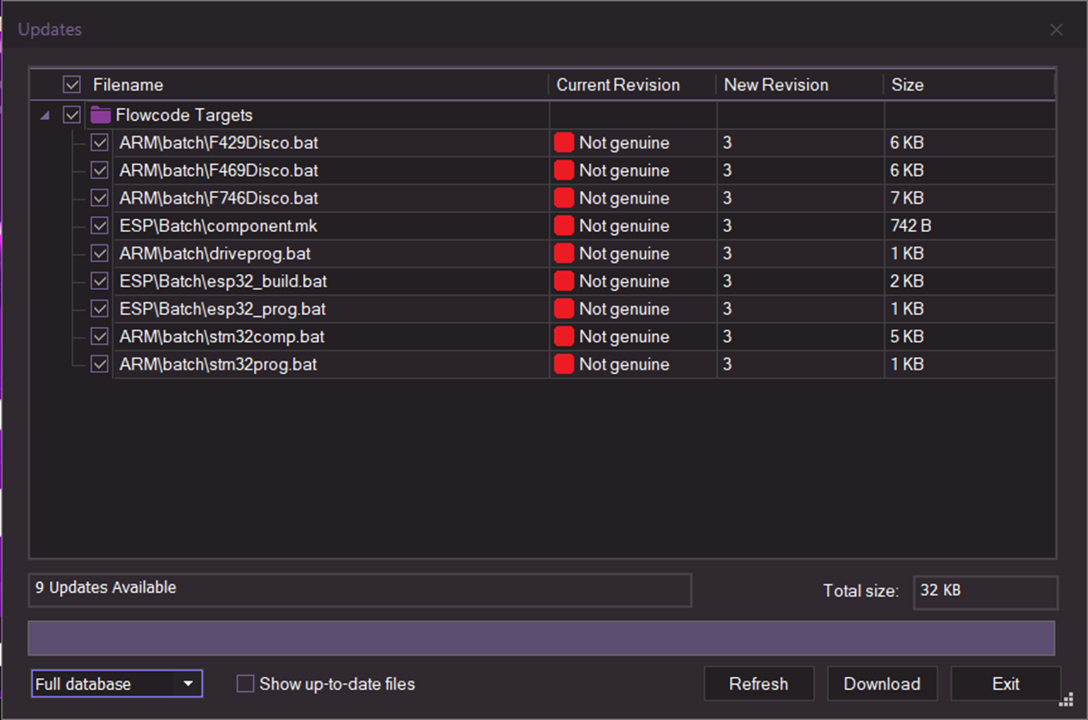
Task: Sort by Filename column header
Action: click(128, 85)
